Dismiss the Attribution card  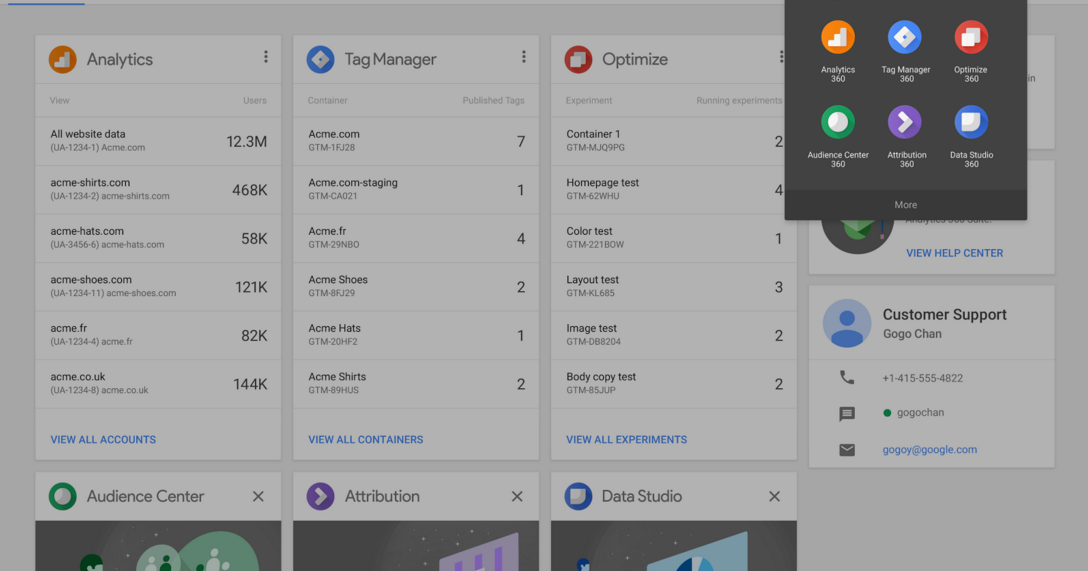pos(517,496)
